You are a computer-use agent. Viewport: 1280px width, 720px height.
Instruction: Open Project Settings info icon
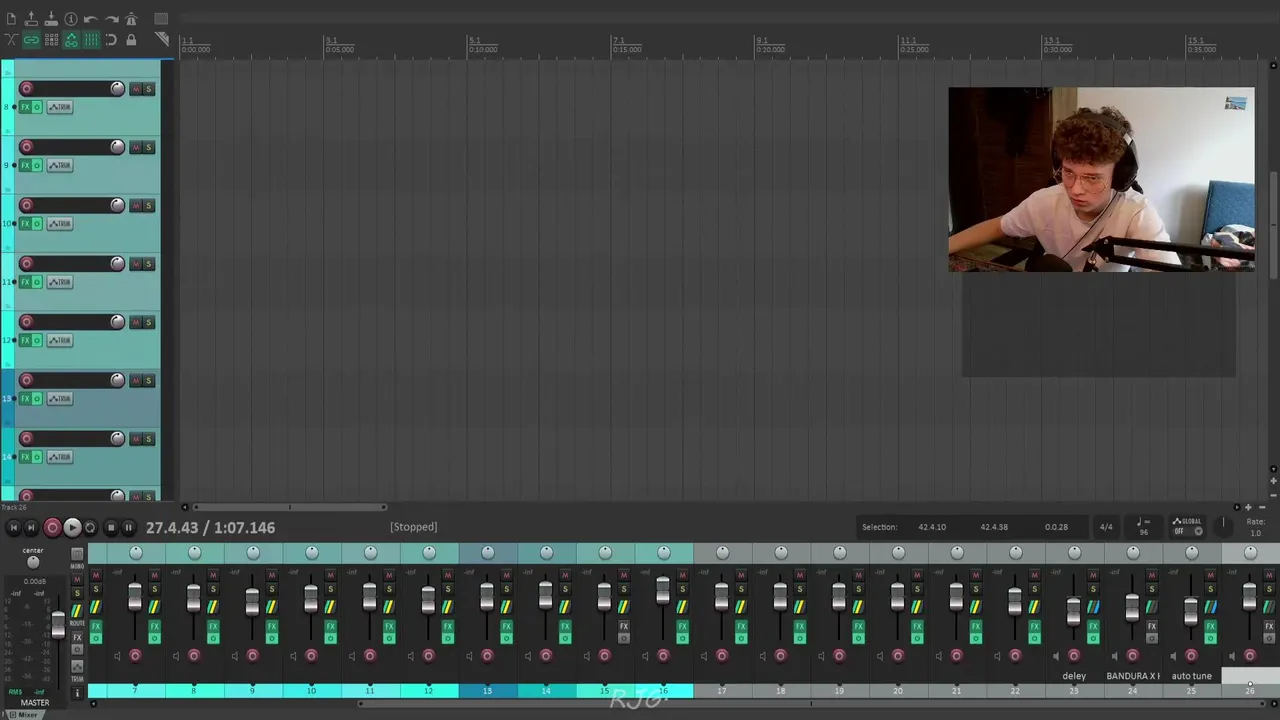pyautogui.click(x=71, y=19)
